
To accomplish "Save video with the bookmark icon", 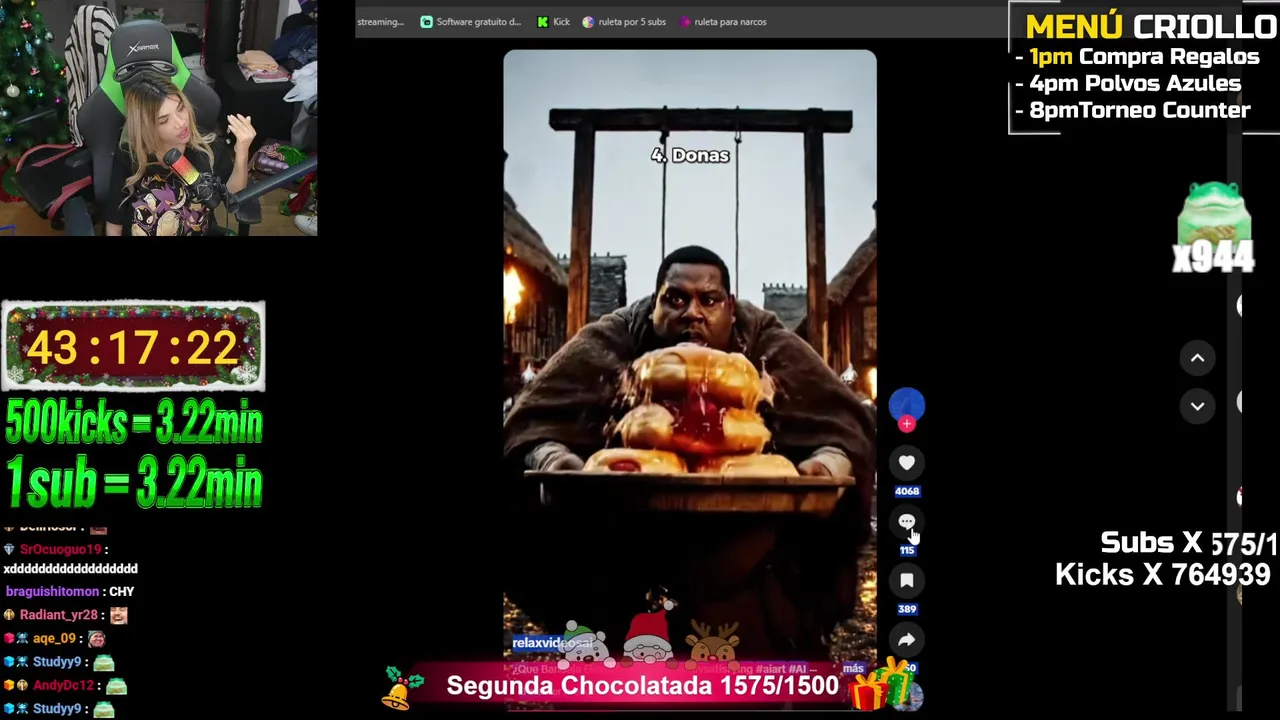I will [x=906, y=580].
